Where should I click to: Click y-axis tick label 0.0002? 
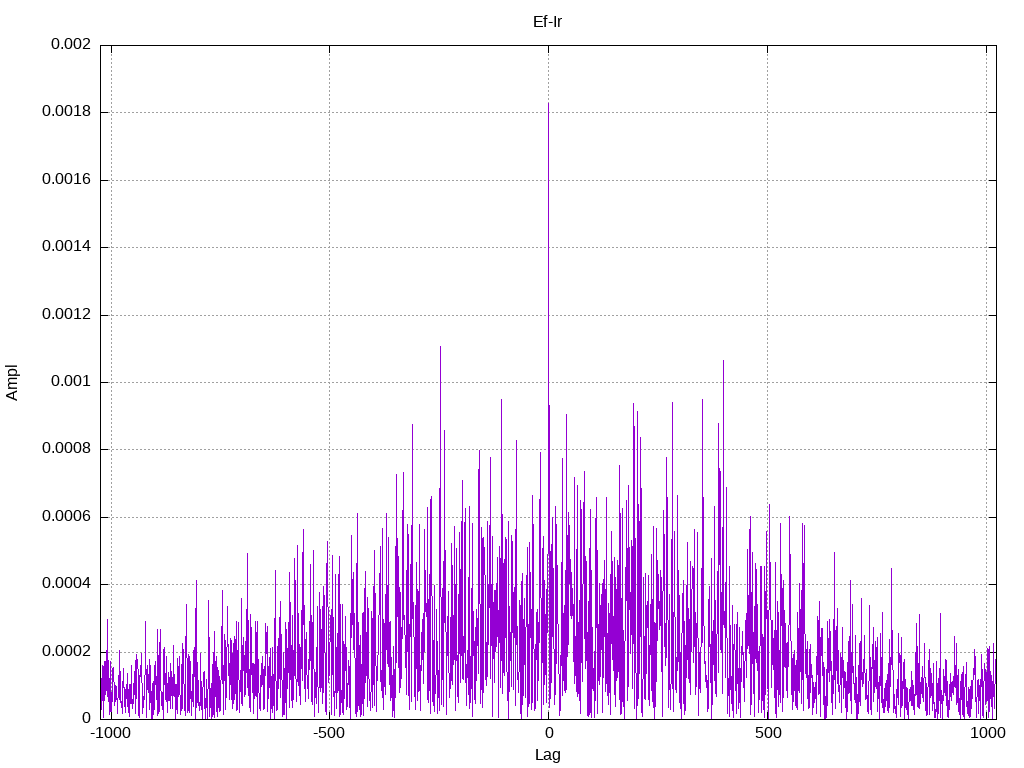pos(67,652)
